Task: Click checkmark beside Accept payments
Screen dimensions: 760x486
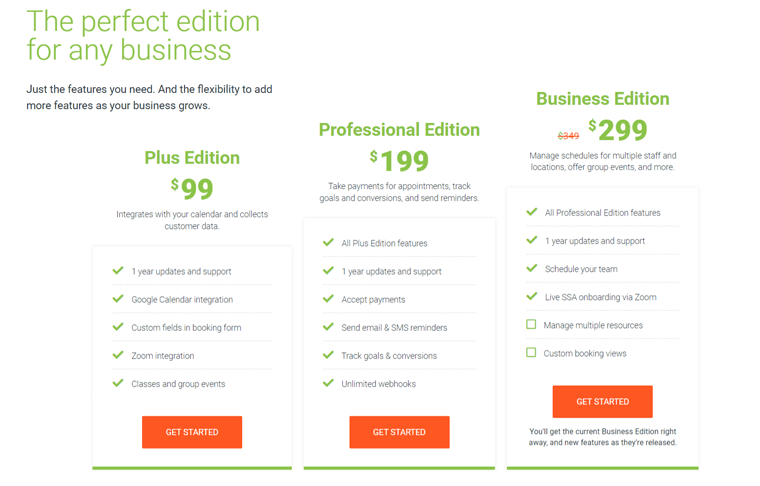Action: pyautogui.click(x=328, y=298)
